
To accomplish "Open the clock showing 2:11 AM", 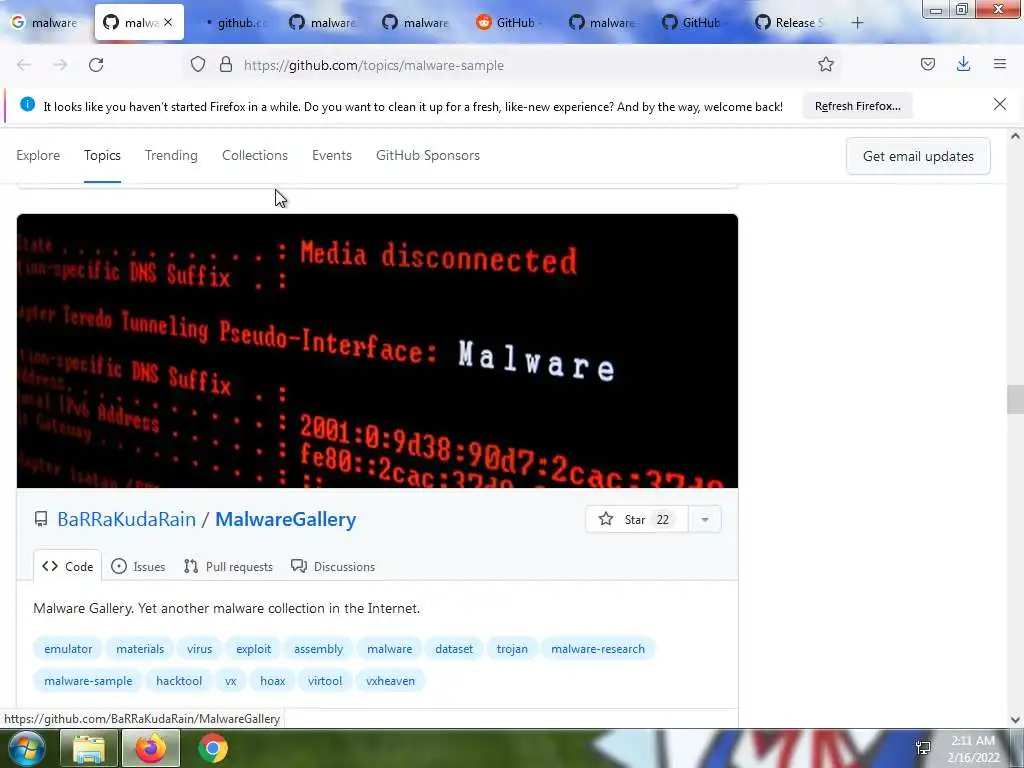I will pos(973,749).
